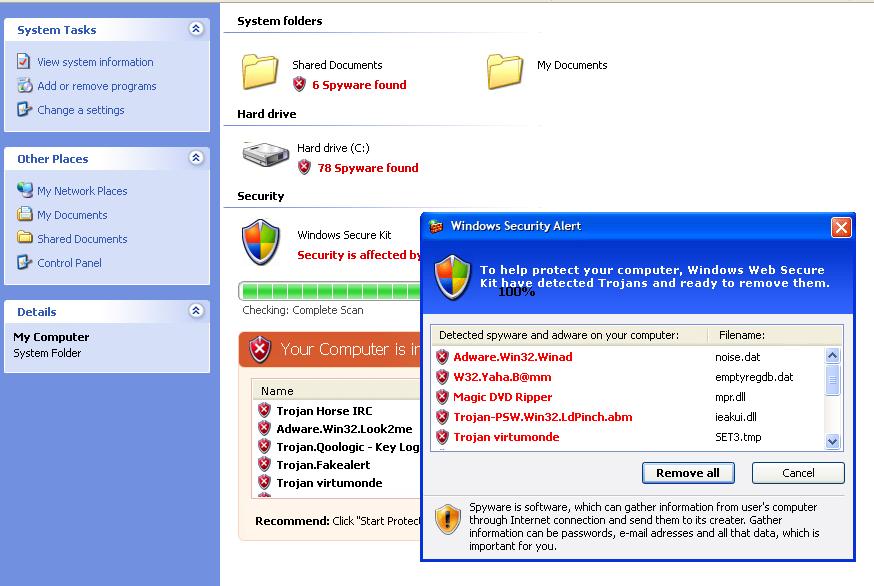
Task: Collapse the Other Places panel
Action: pos(196,158)
